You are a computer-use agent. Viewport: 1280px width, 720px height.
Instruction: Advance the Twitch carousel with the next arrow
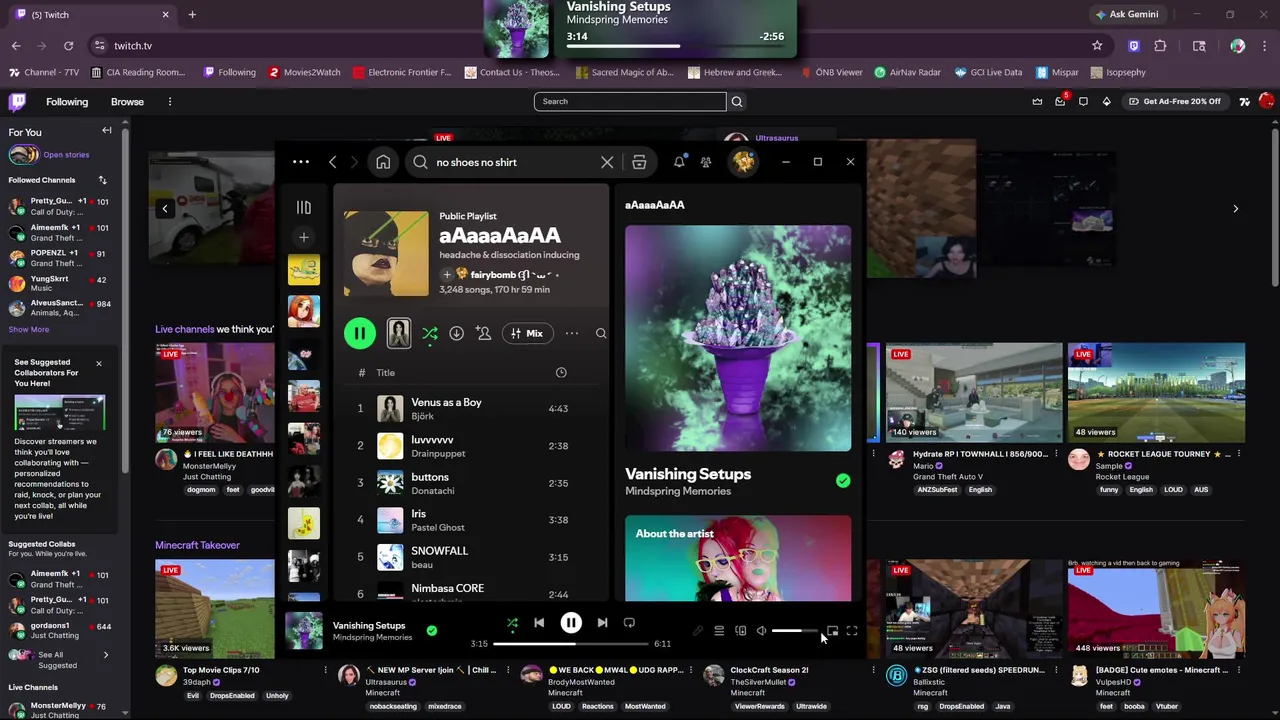1235,209
